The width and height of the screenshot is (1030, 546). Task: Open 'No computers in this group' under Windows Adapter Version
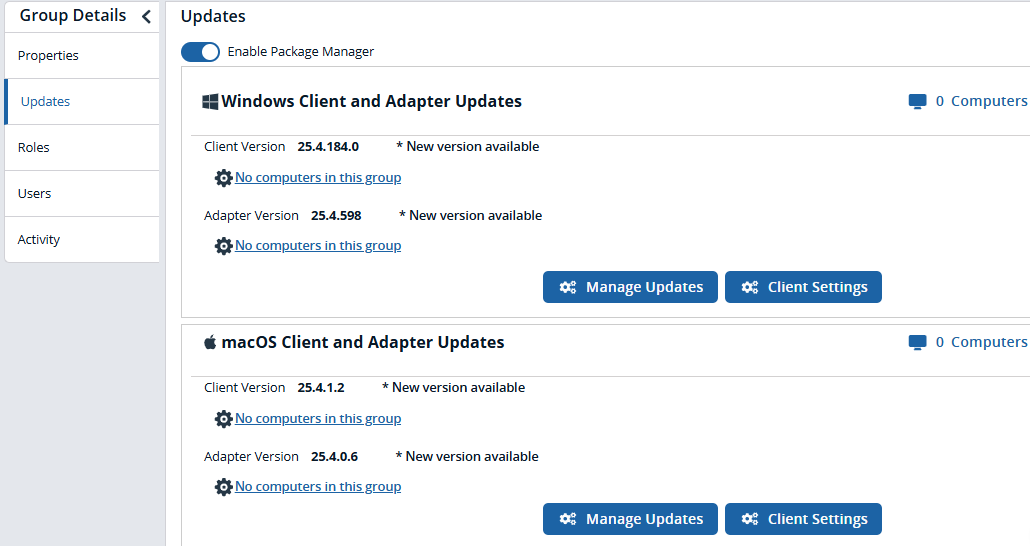tap(318, 245)
